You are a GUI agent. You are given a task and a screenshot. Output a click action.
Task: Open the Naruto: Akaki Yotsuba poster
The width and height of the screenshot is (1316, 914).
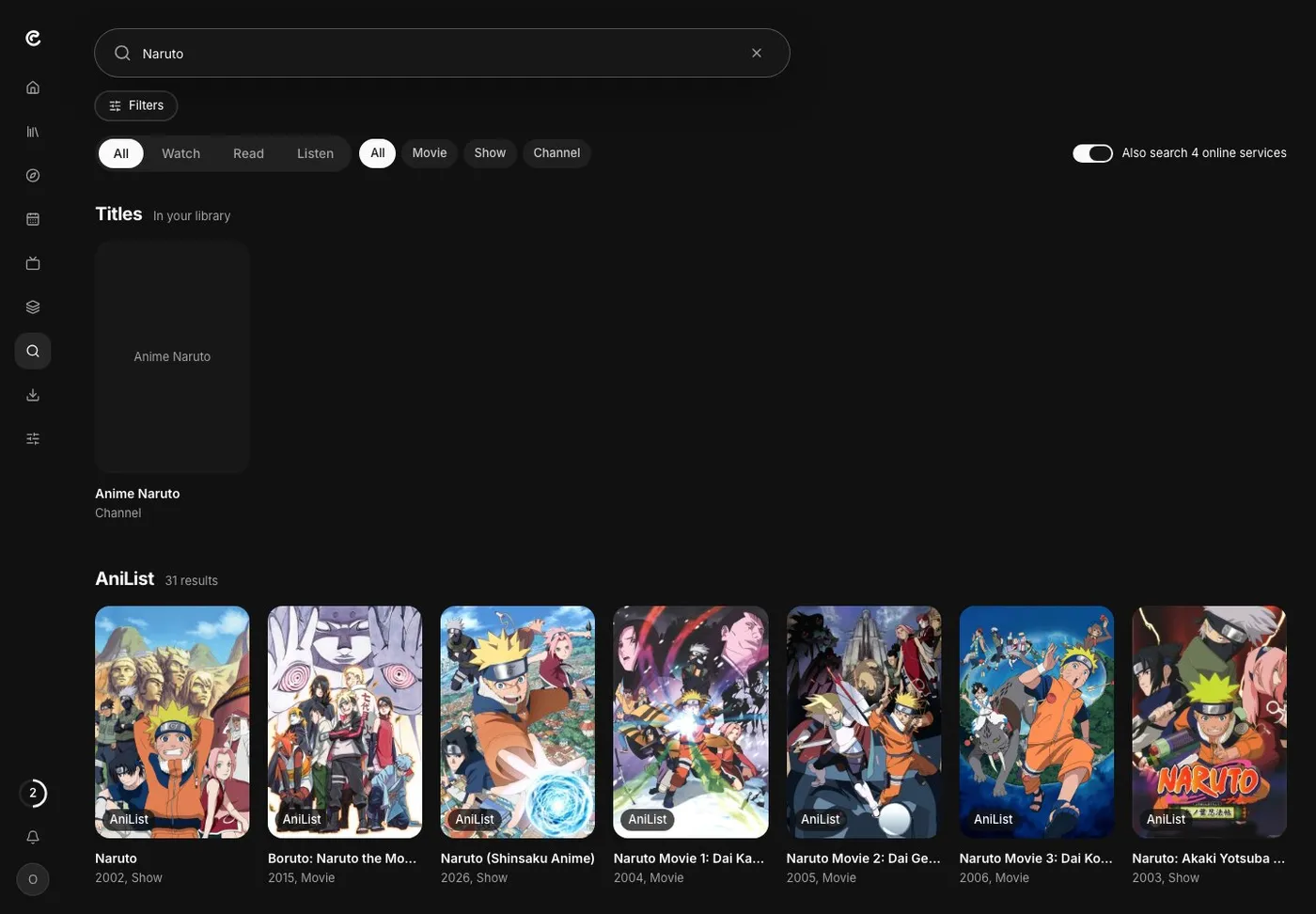point(1210,721)
